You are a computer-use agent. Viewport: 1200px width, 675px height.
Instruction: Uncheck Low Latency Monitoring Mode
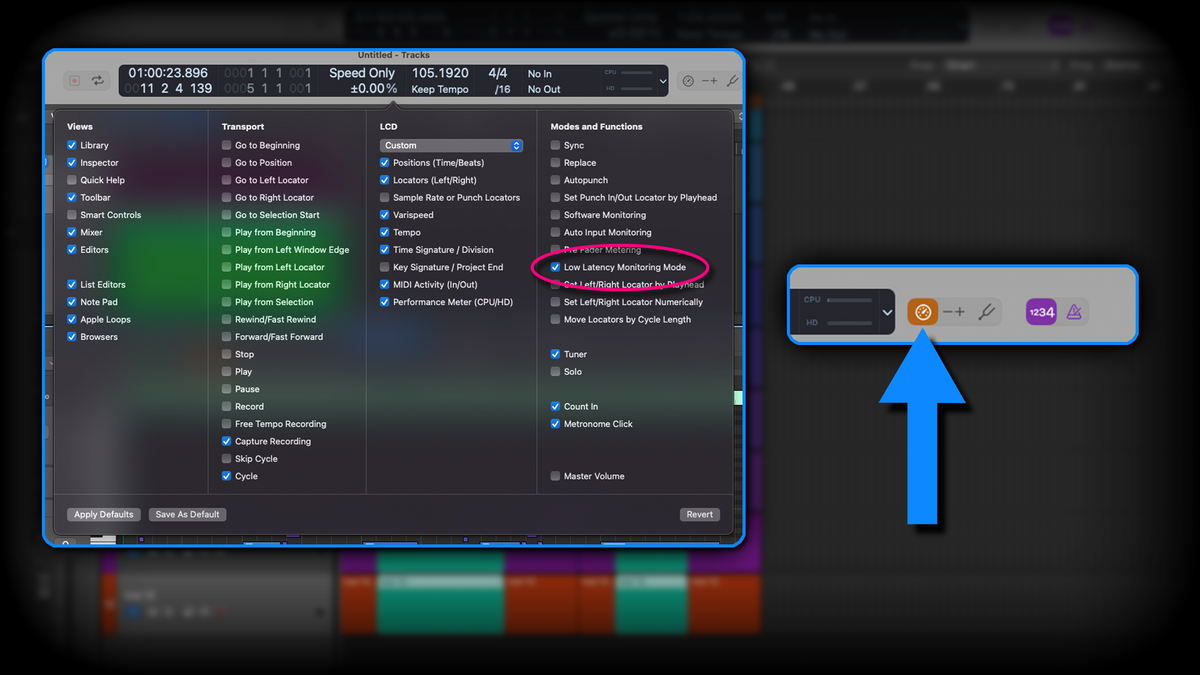[x=557, y=267]
